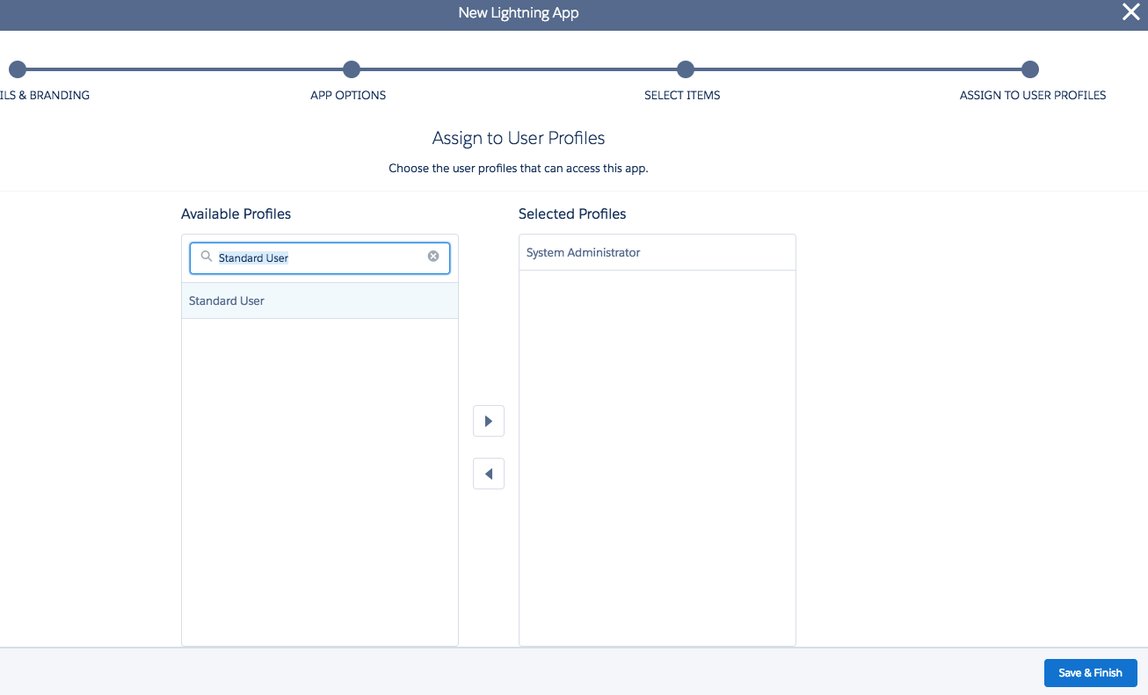Click the progress bar between App Options and Select Items

[x=518, y=69]
